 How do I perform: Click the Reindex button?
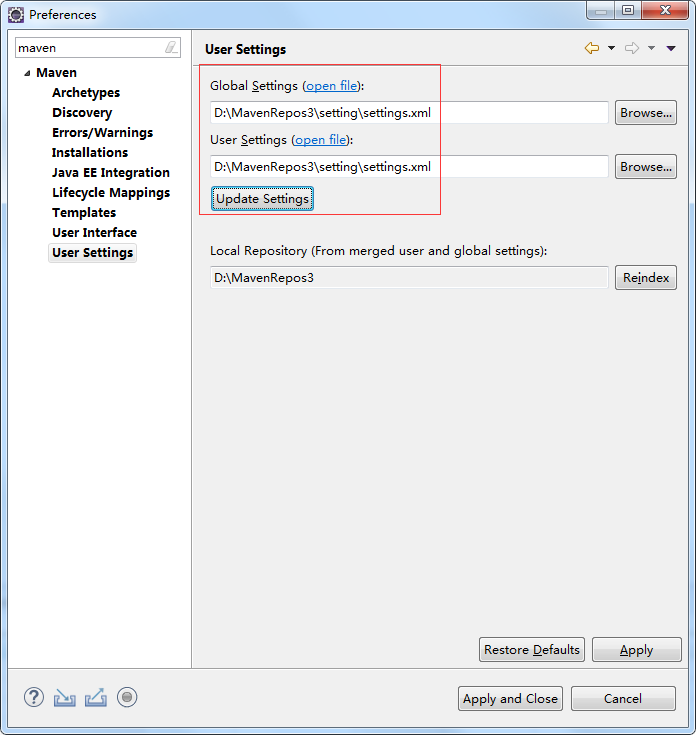coord(645,278)
